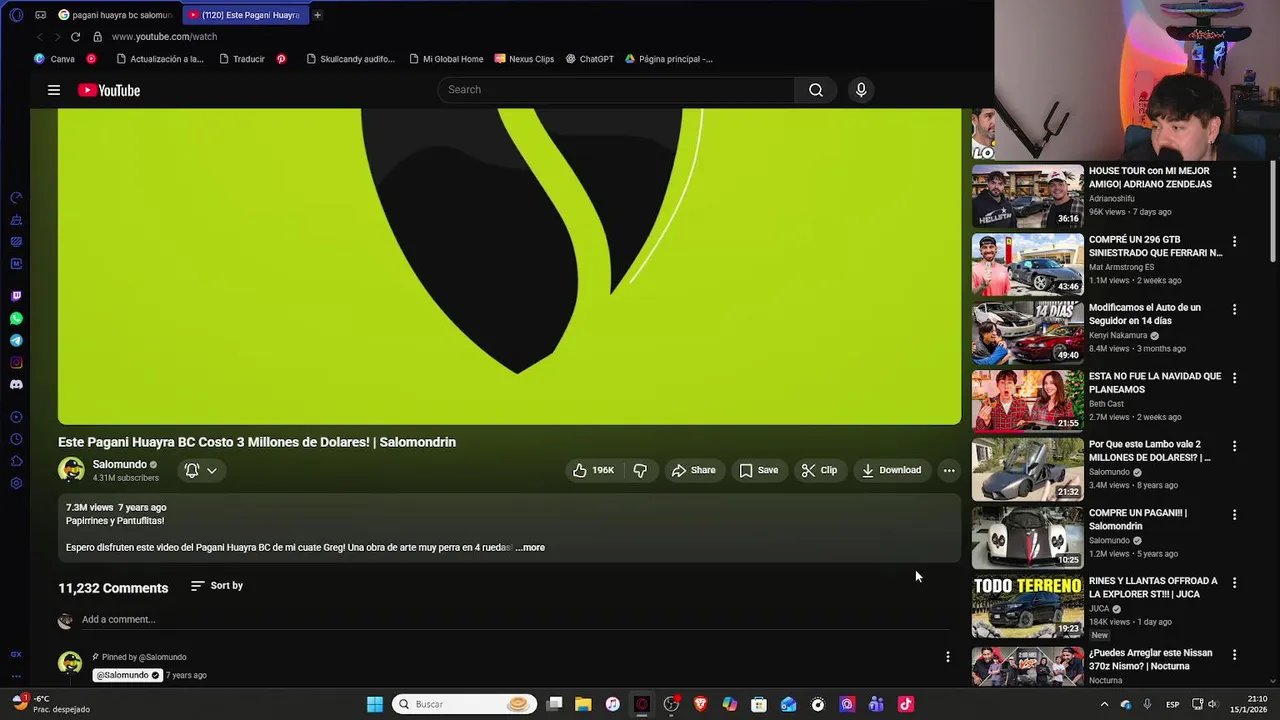The image size is (1280, 720).
Task: Open Instagram in the Opera sidebar
Action: coord(16,363)
